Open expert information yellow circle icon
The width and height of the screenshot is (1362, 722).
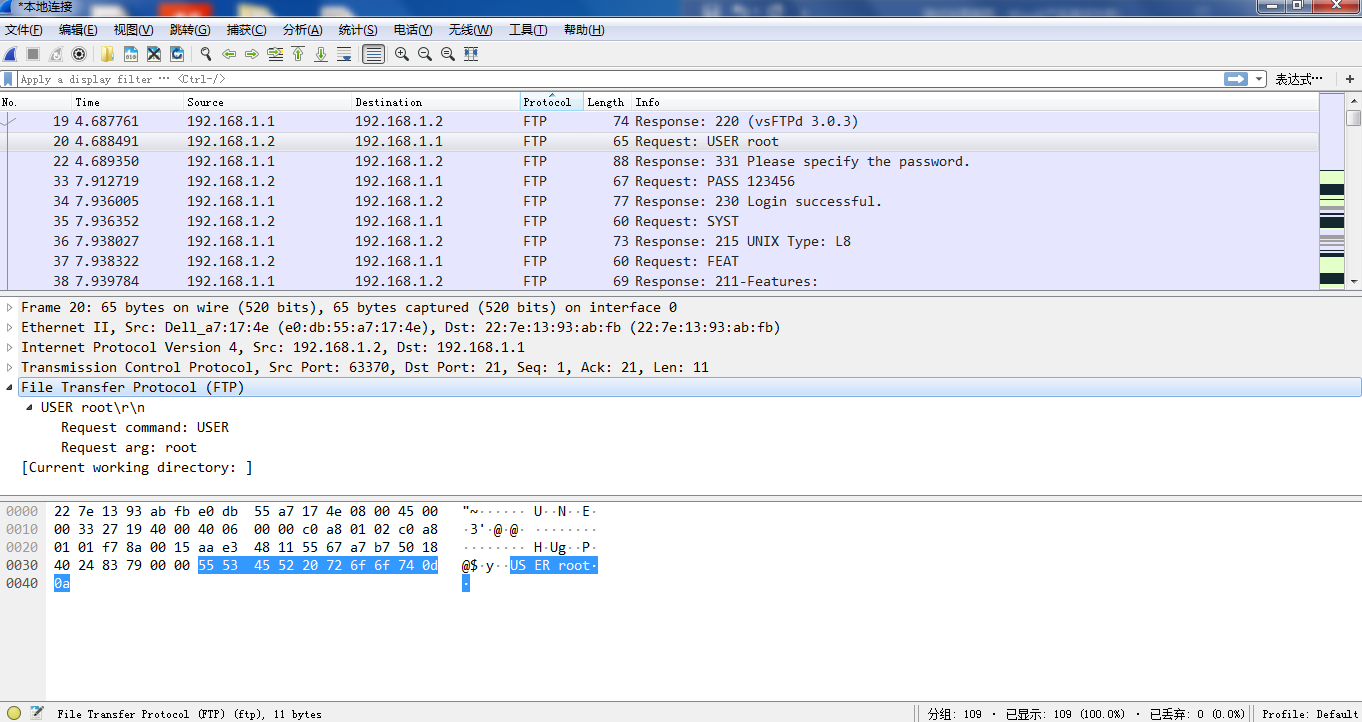tap(14, 713)
